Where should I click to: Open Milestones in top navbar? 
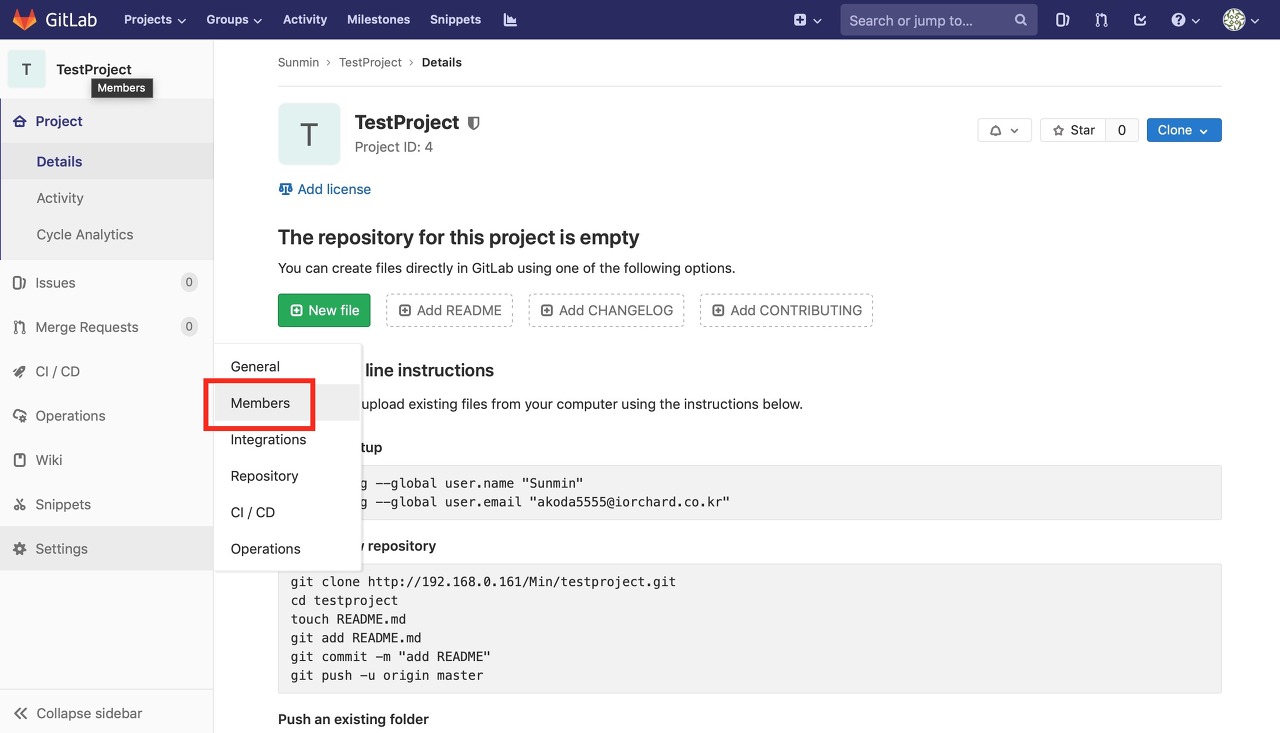(378, 19)
